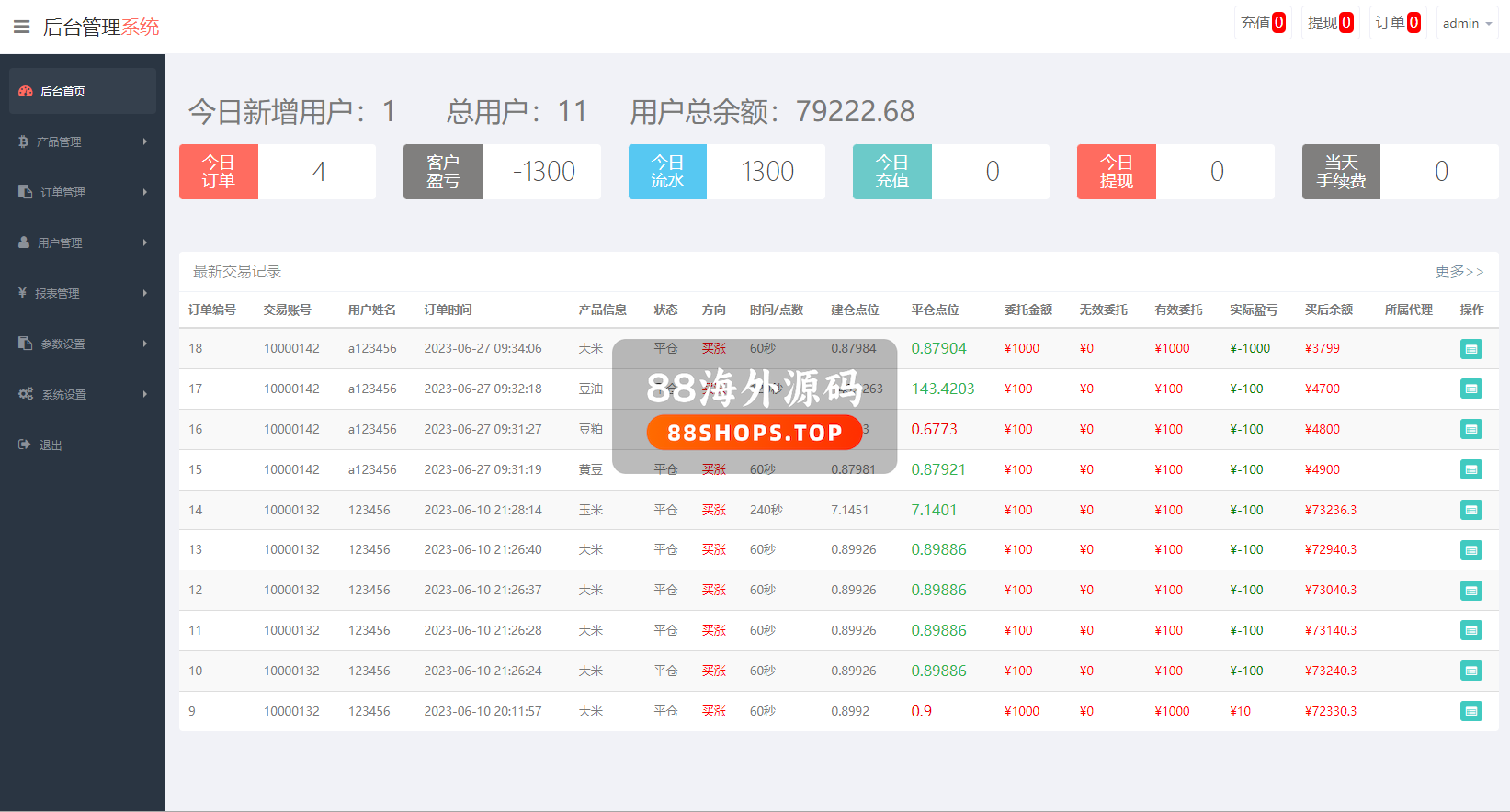
Task: Click the bitcoin icon for 产品管理
Action: pos(24,141)
